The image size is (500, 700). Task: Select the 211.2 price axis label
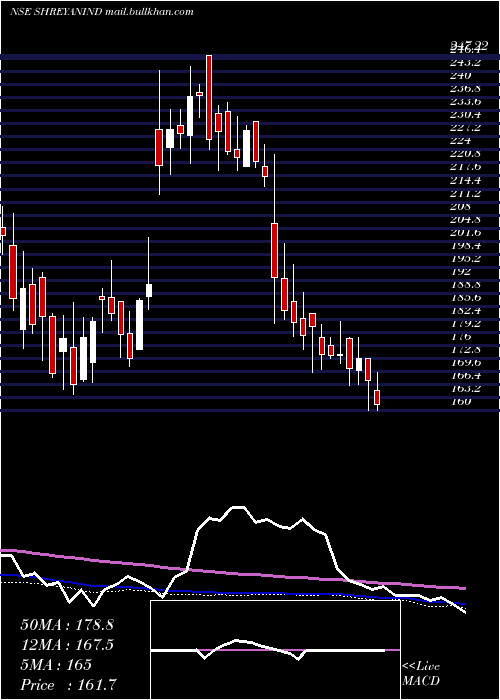(465, 194)
